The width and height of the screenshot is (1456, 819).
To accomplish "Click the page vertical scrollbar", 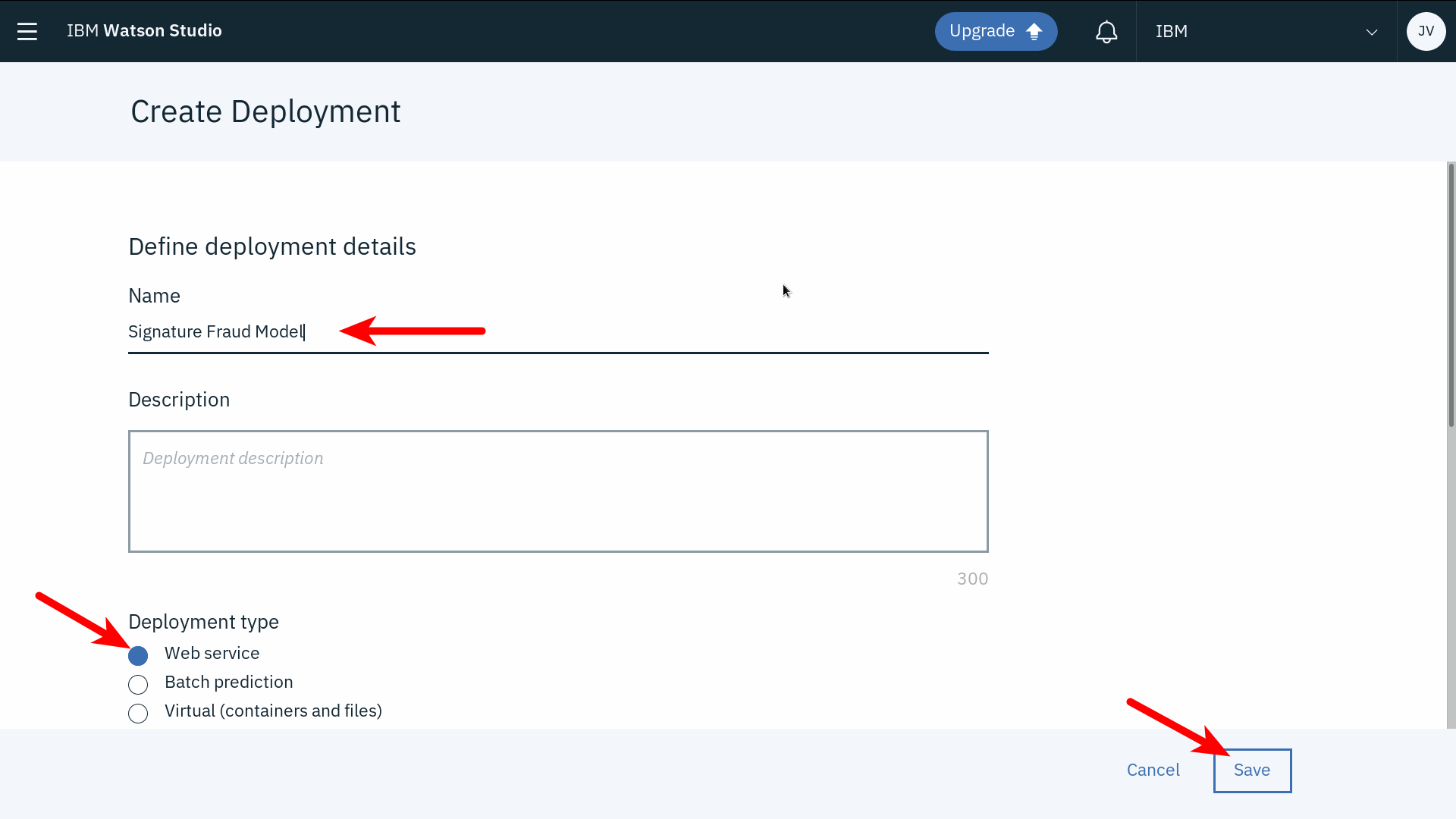I will [1451, 296].
